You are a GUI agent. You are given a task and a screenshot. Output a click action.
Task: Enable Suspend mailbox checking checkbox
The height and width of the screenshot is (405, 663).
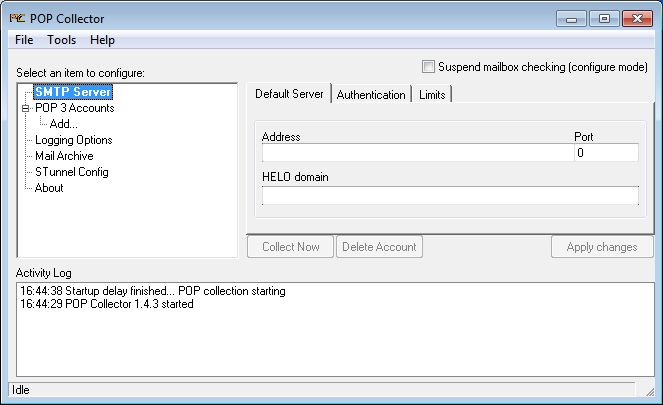[429, 67]
